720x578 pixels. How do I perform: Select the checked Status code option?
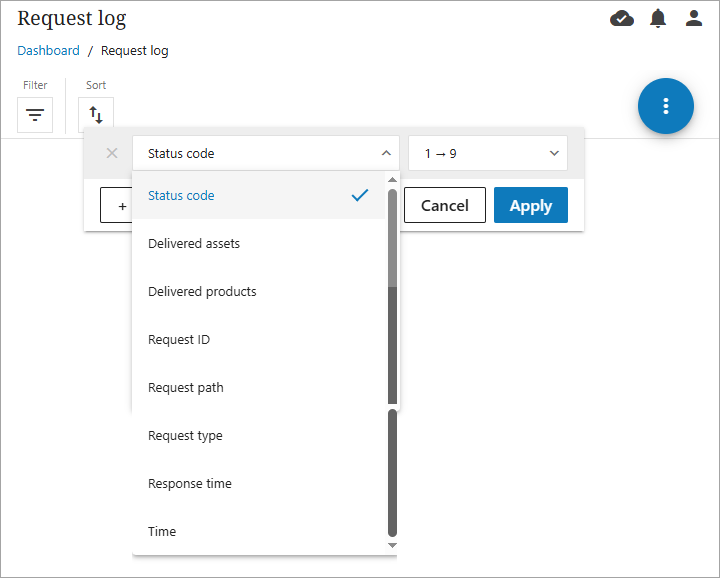tap(258, 196)
